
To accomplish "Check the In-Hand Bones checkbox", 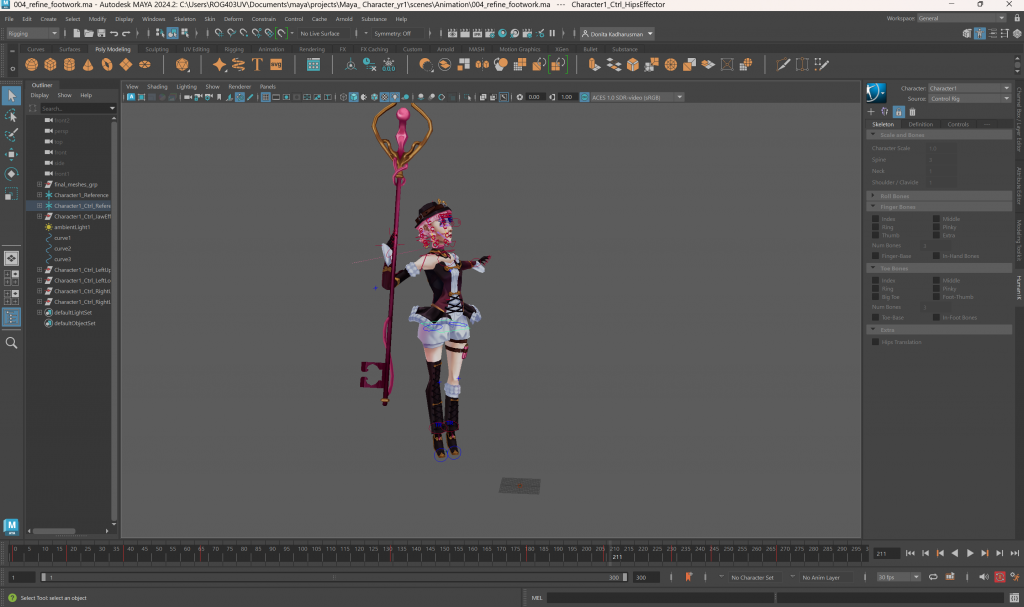I will pos(936,256).
